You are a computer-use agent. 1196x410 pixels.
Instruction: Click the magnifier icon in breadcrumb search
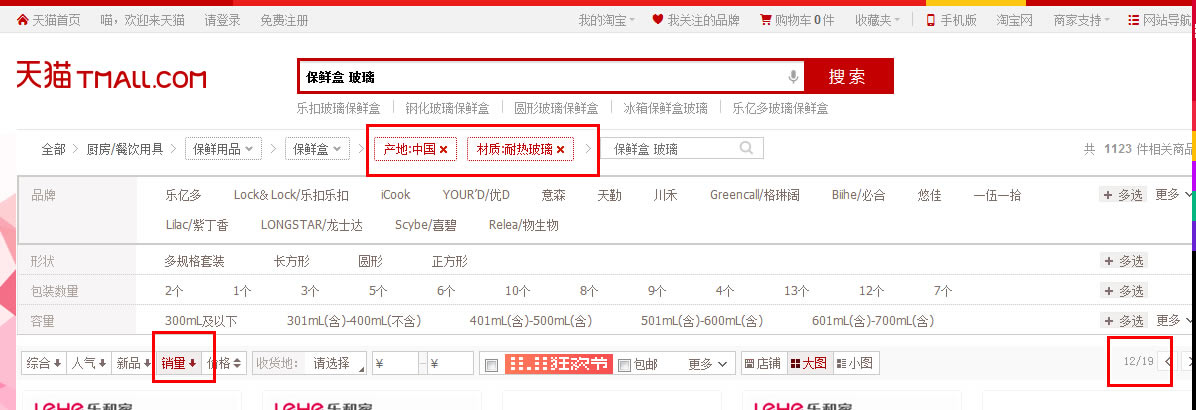pyautogui.click(x=747, y=148)
